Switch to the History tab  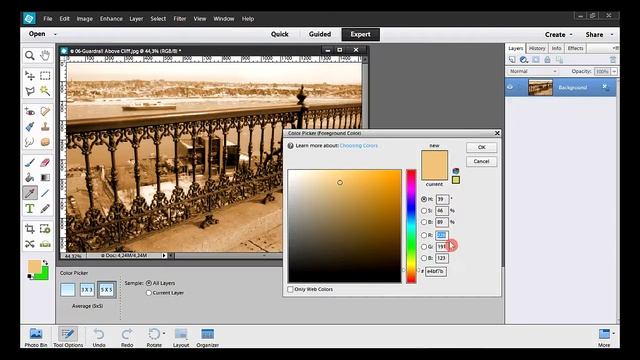coord(537,48)
